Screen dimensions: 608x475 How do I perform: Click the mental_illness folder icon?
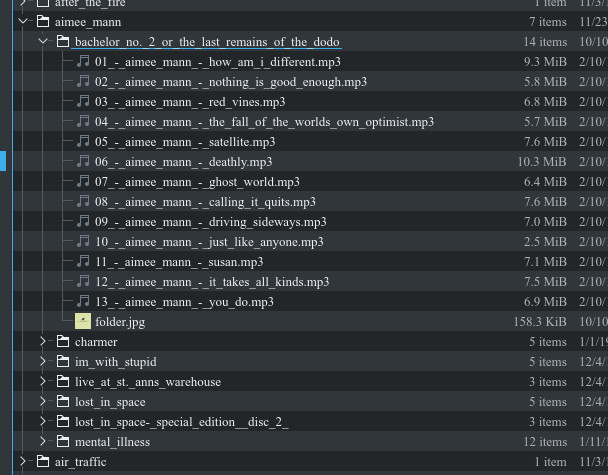coord(63,442)
